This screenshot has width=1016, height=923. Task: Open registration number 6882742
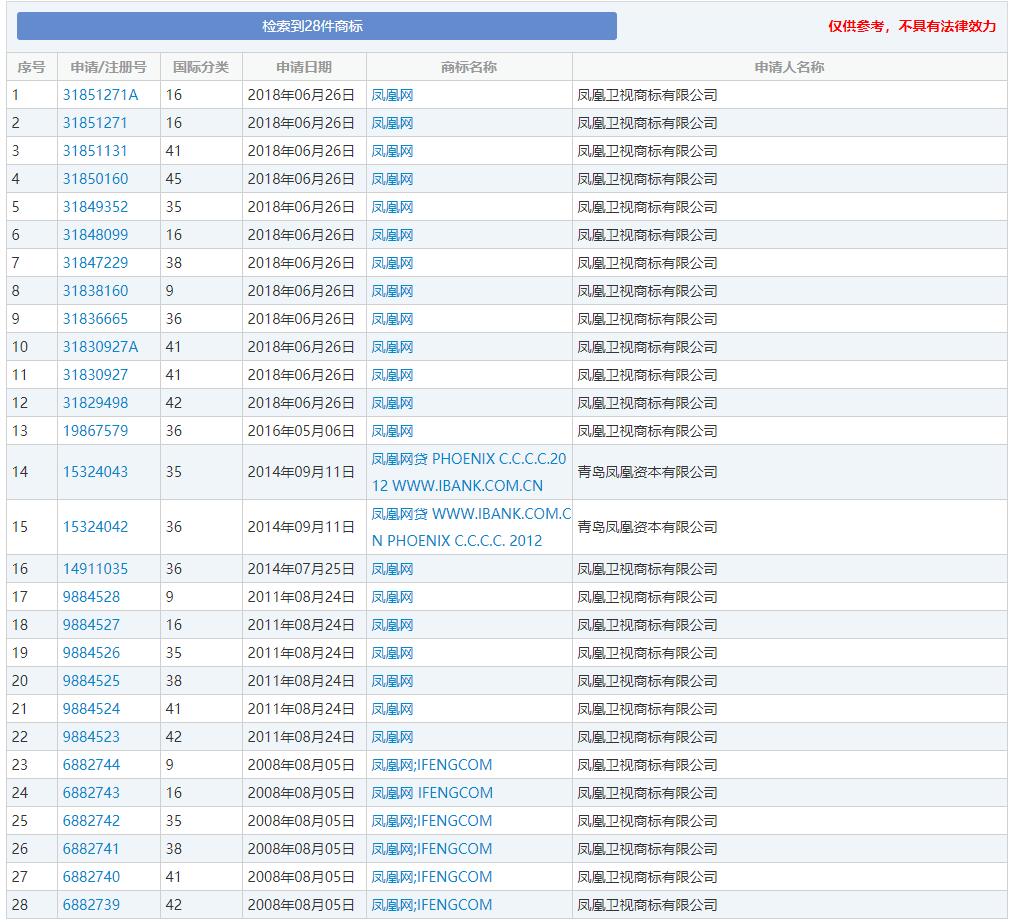(x=91, y=821)
